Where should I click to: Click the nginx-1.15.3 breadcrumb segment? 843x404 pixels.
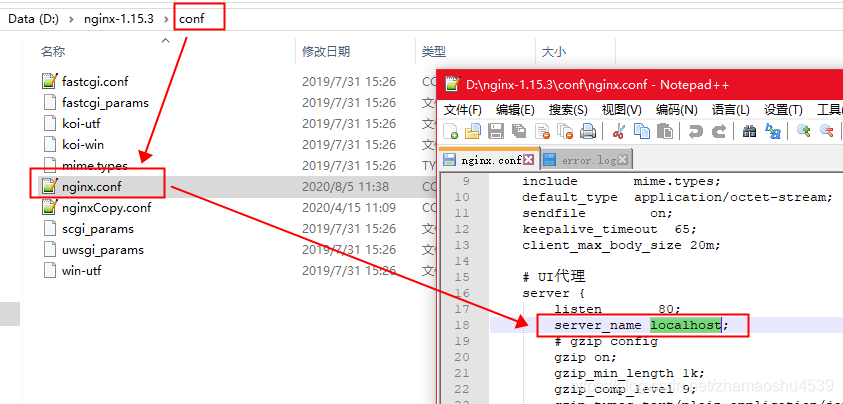coord(119,19)
